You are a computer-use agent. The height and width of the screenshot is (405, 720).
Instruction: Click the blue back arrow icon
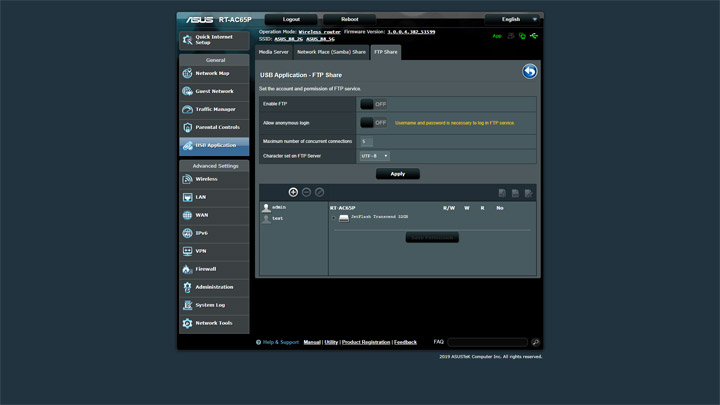click(529, 72)
